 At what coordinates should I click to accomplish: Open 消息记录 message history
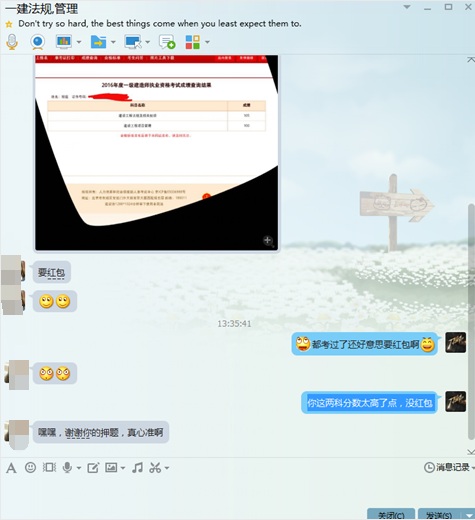[448, 467]
